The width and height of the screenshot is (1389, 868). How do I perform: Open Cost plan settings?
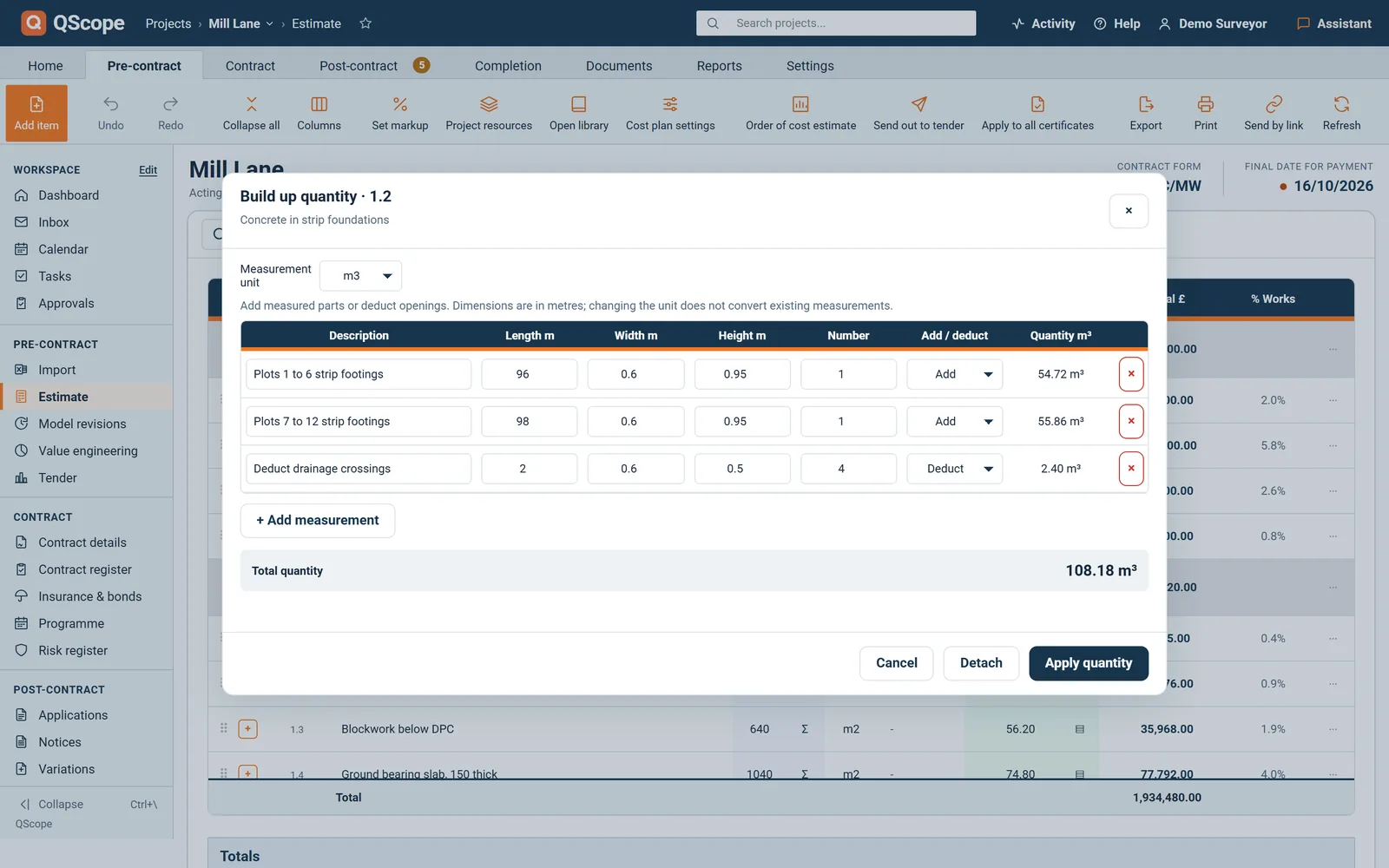[670, 113]
